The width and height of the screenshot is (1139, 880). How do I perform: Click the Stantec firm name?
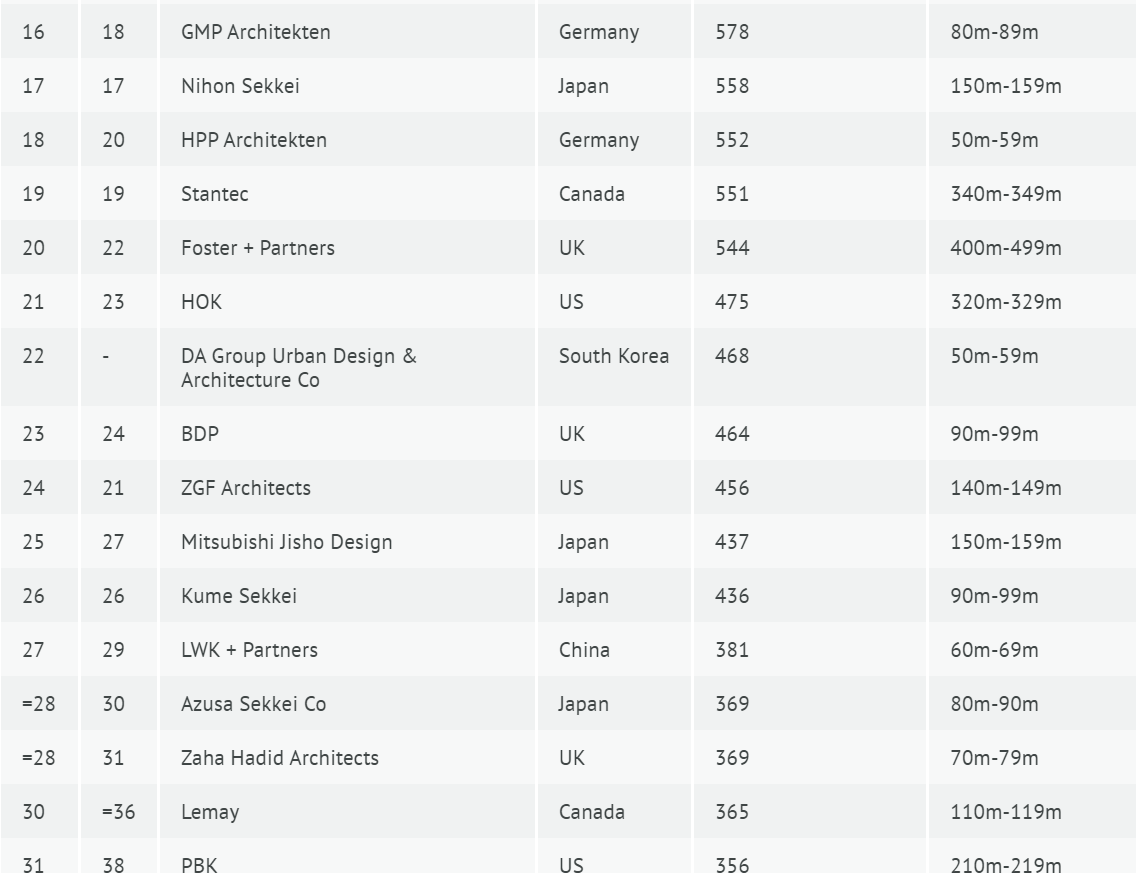click(x=214, y=194)
